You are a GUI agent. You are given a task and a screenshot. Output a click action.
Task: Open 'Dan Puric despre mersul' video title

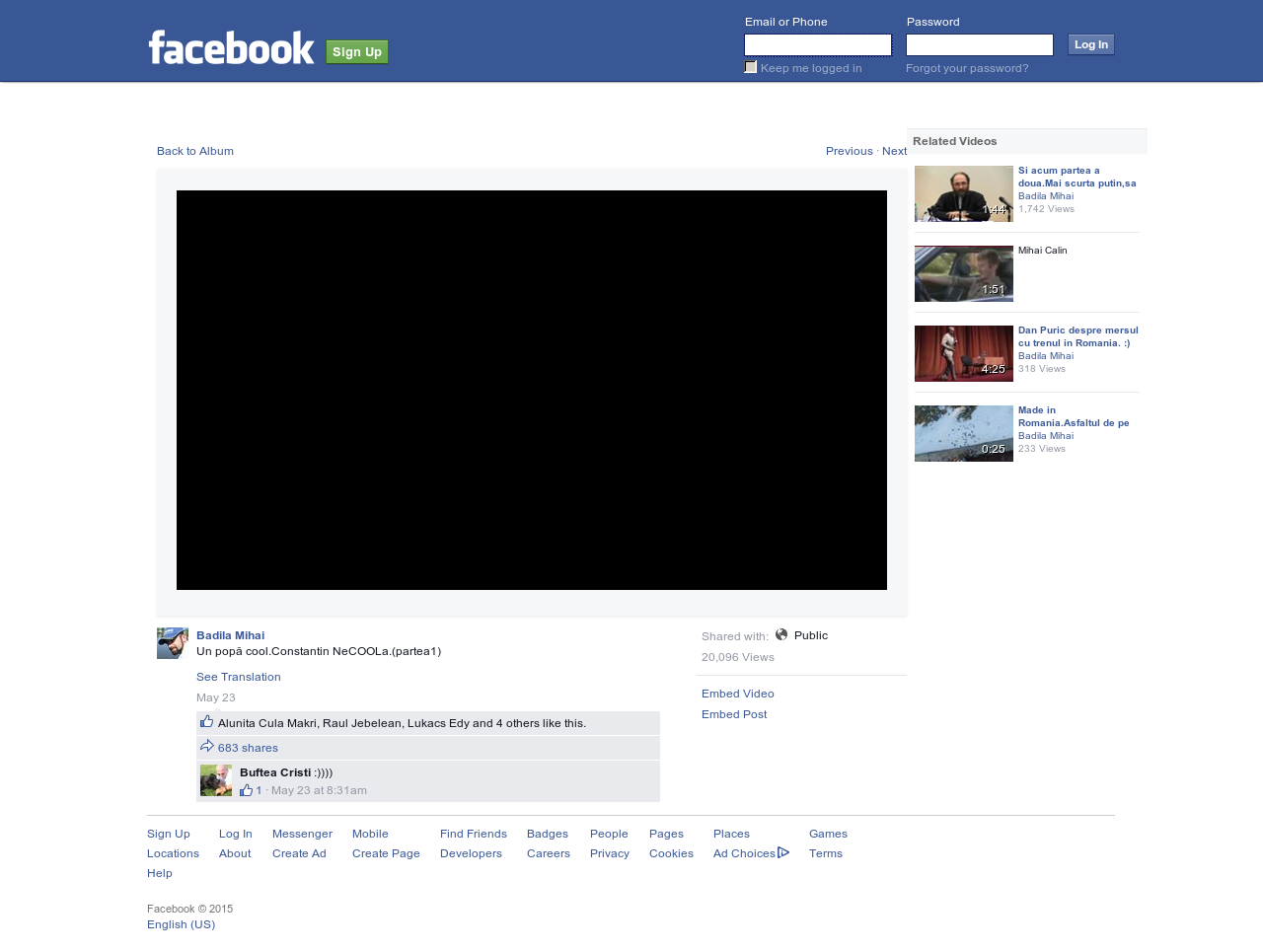coord(1078,336)
